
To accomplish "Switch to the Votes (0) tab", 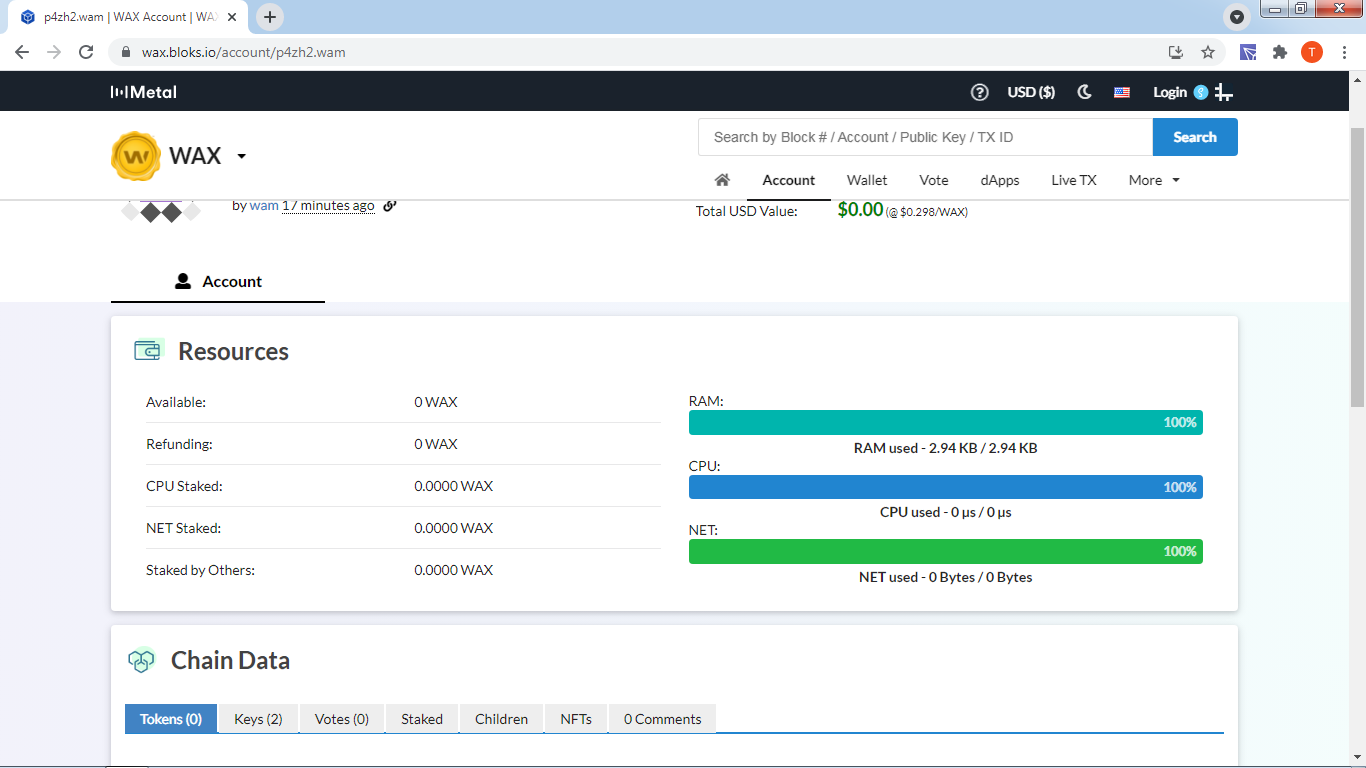I will 342,719.
